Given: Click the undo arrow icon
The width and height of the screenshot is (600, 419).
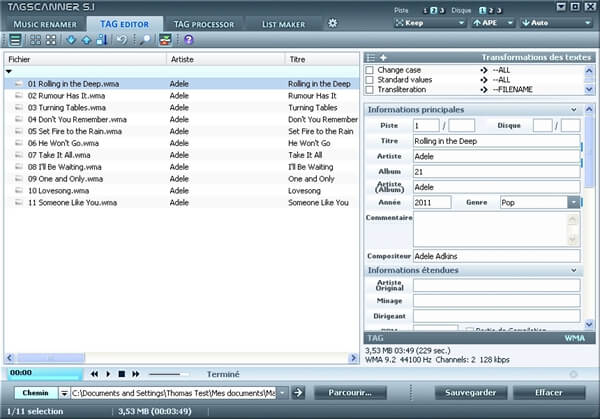Looking at the screenshot, I should (122, 40).
